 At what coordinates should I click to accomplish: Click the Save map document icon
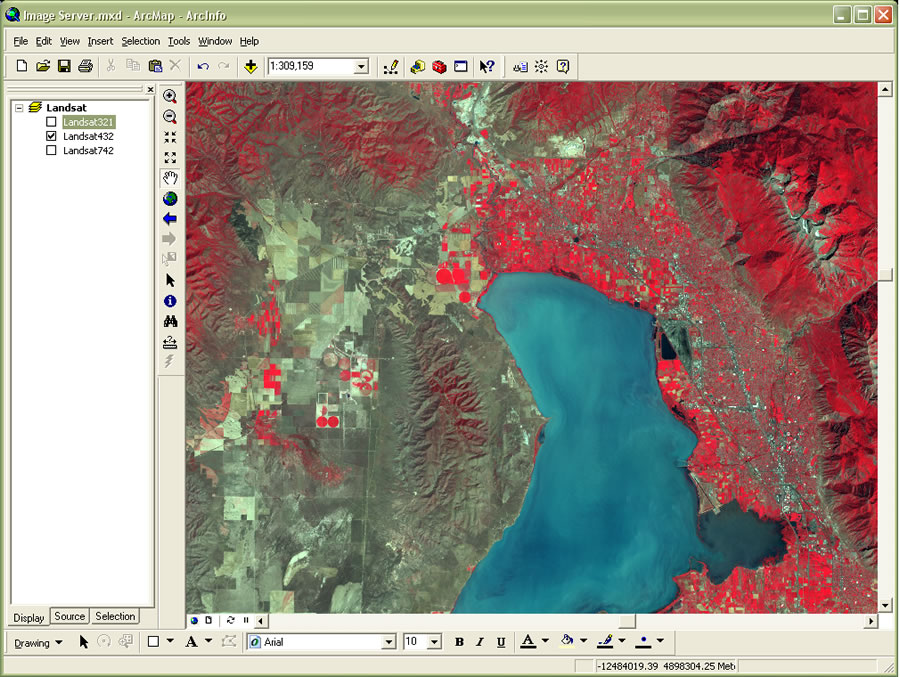pyautogui.click(x=64, y=67)
